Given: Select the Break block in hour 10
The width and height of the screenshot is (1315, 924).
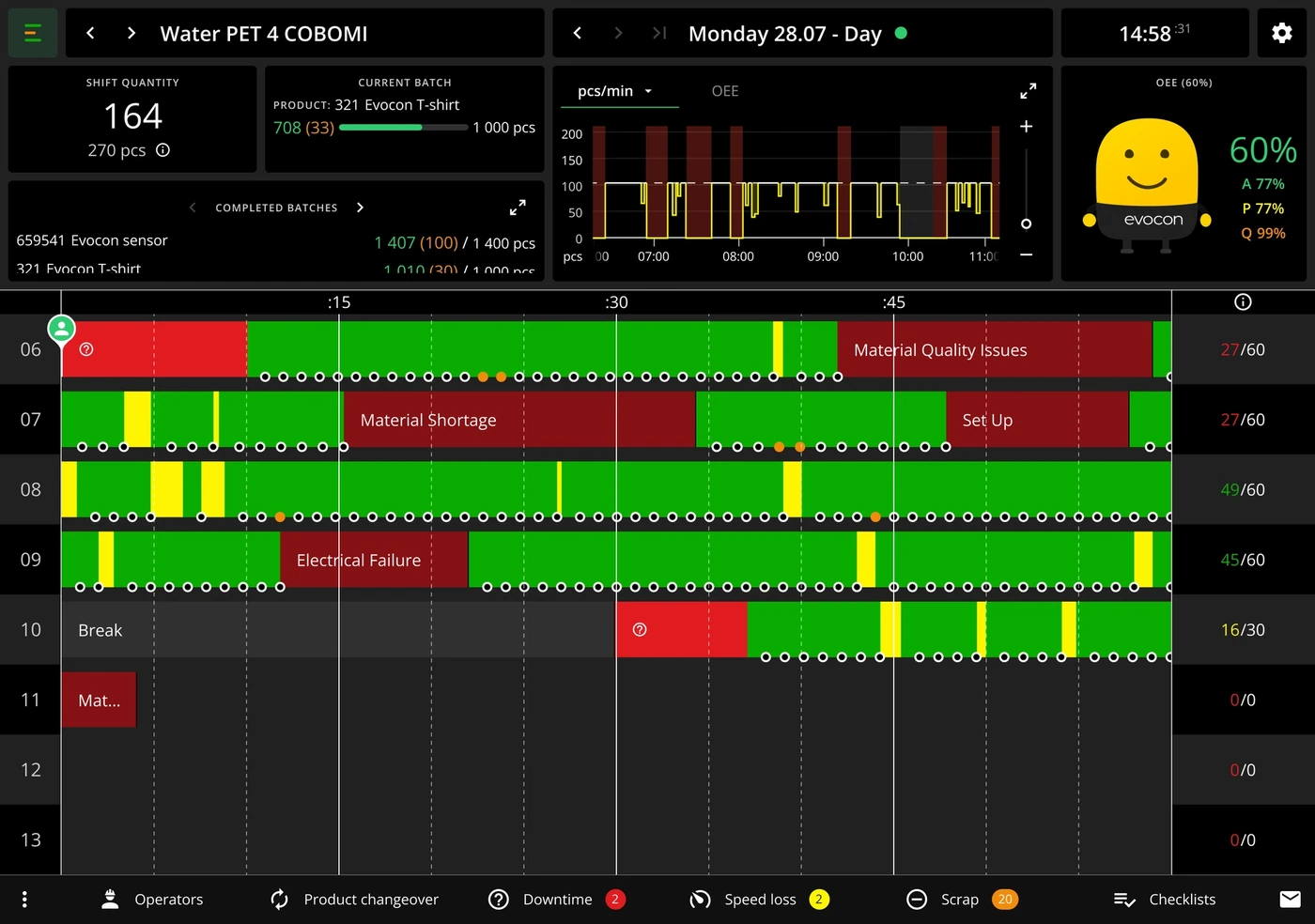Looking at the screenshot, I should point(338,630).
